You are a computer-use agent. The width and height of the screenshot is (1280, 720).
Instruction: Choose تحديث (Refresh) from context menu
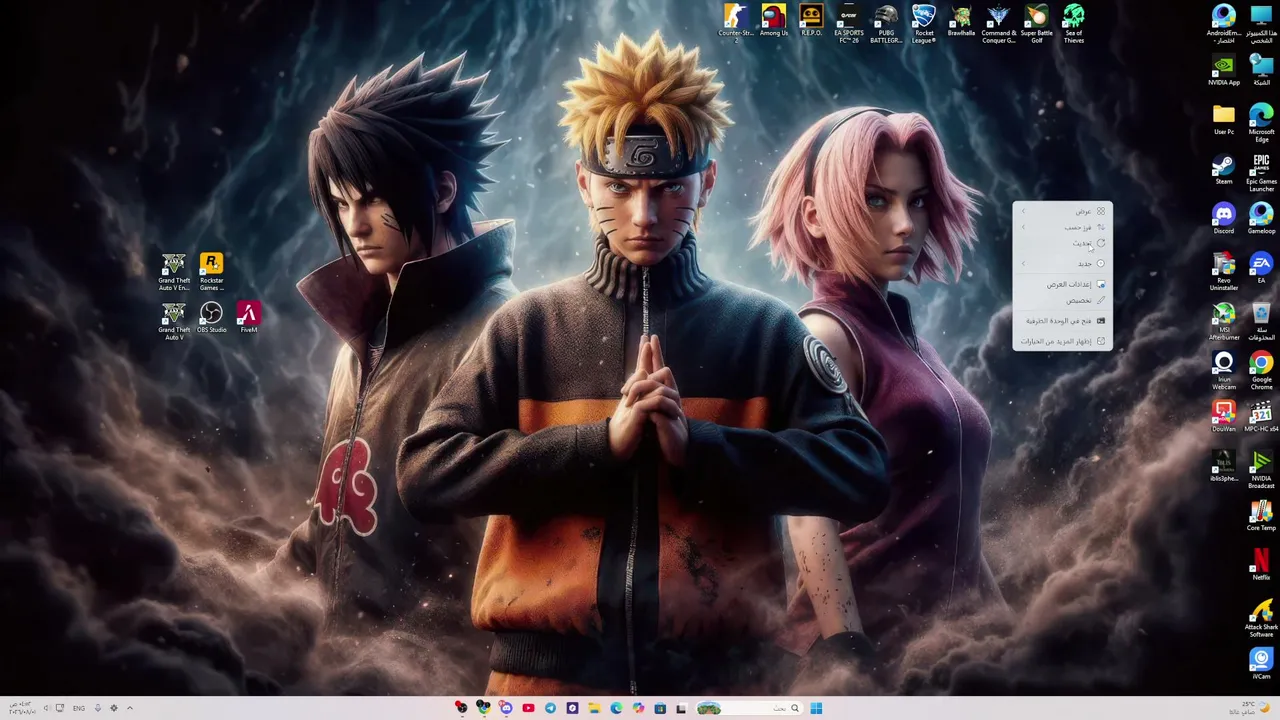tap(1062, 243)
